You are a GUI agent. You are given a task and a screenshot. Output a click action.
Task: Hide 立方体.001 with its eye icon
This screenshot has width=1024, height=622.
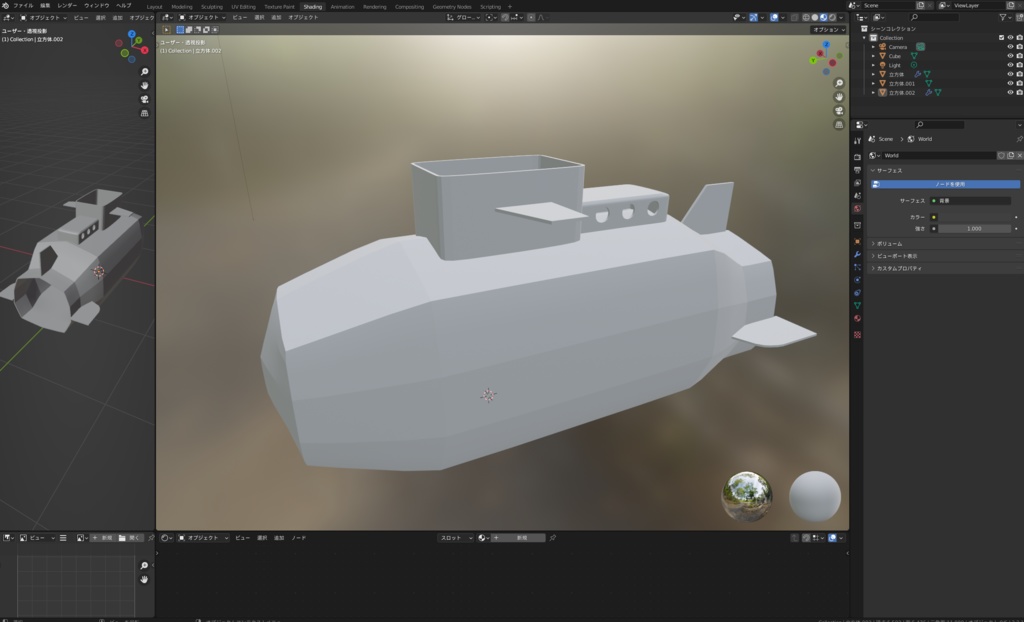coord(1010,84)
